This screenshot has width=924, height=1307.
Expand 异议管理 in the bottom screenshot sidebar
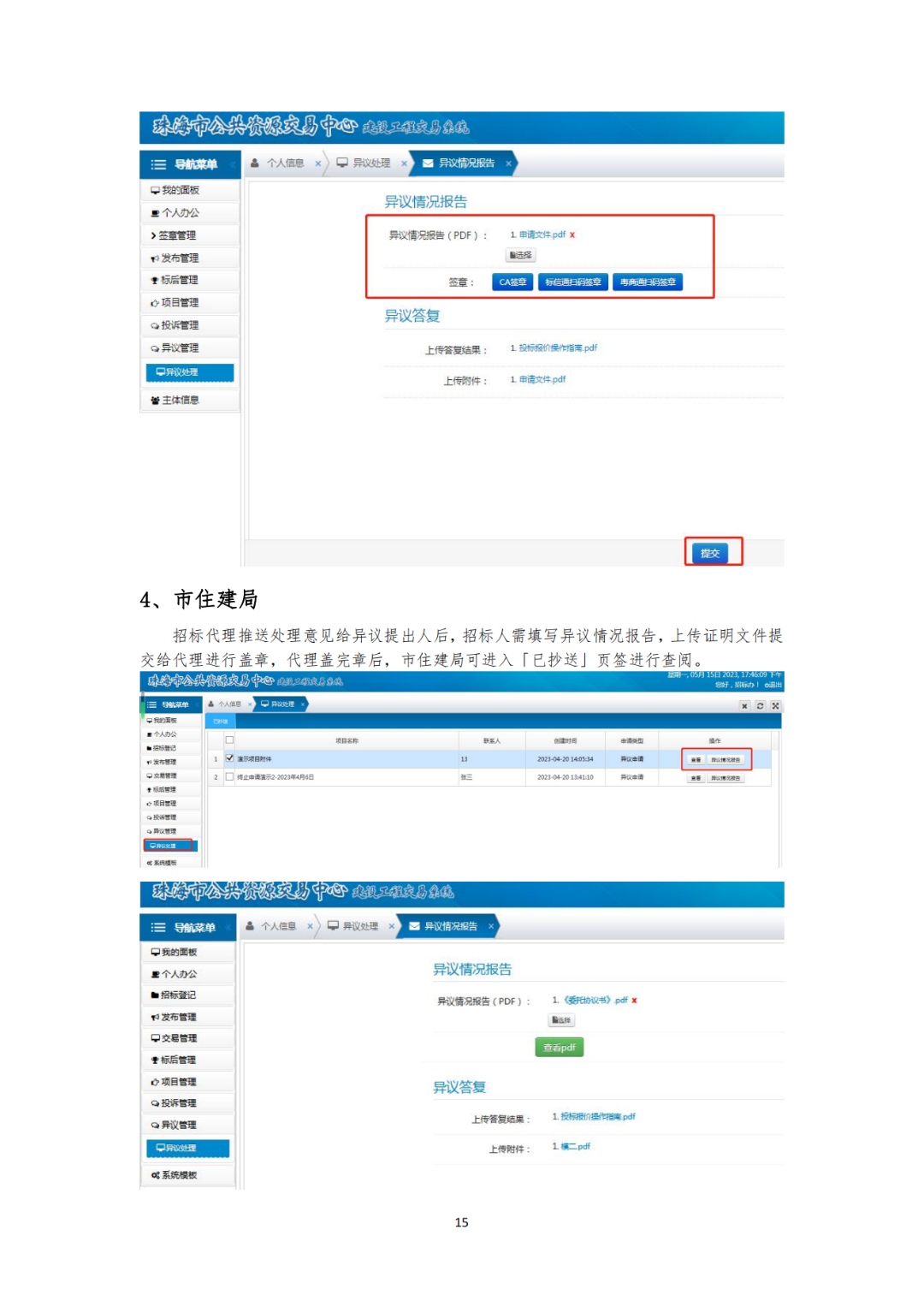(x=187, y=1125)
